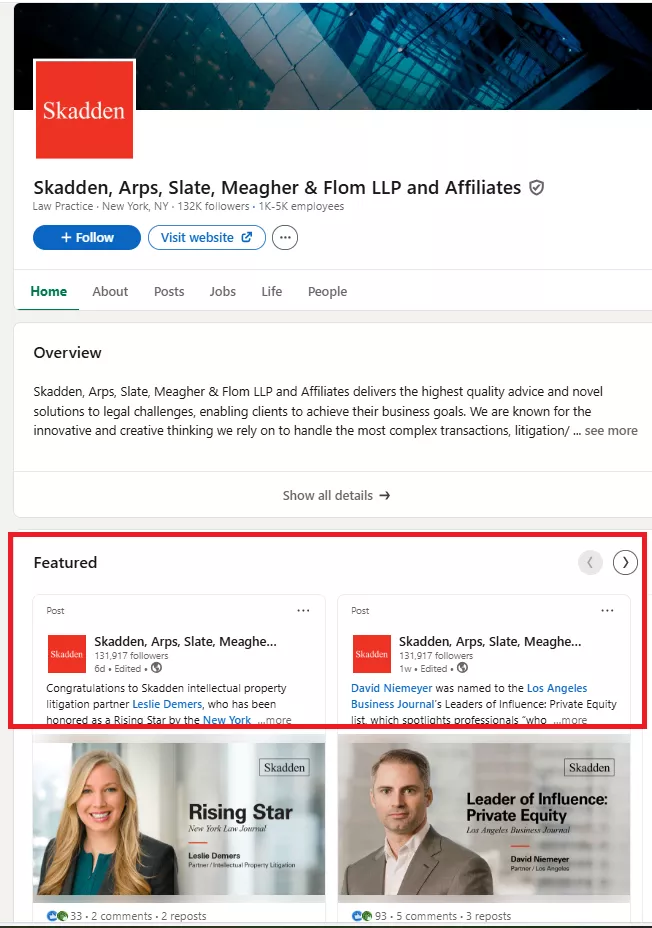Advance to next featured item arrow

coord(625,562)
